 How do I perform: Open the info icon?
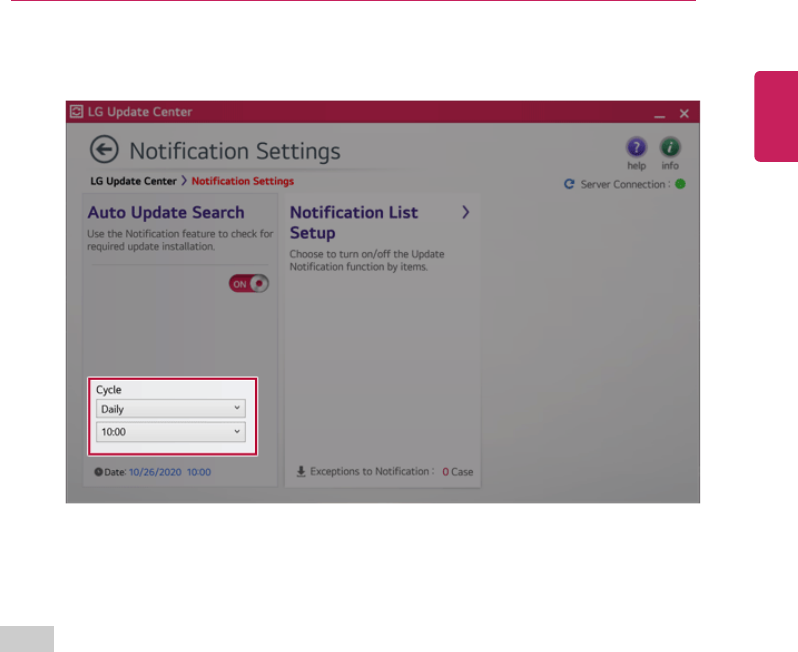click(670, 148)
